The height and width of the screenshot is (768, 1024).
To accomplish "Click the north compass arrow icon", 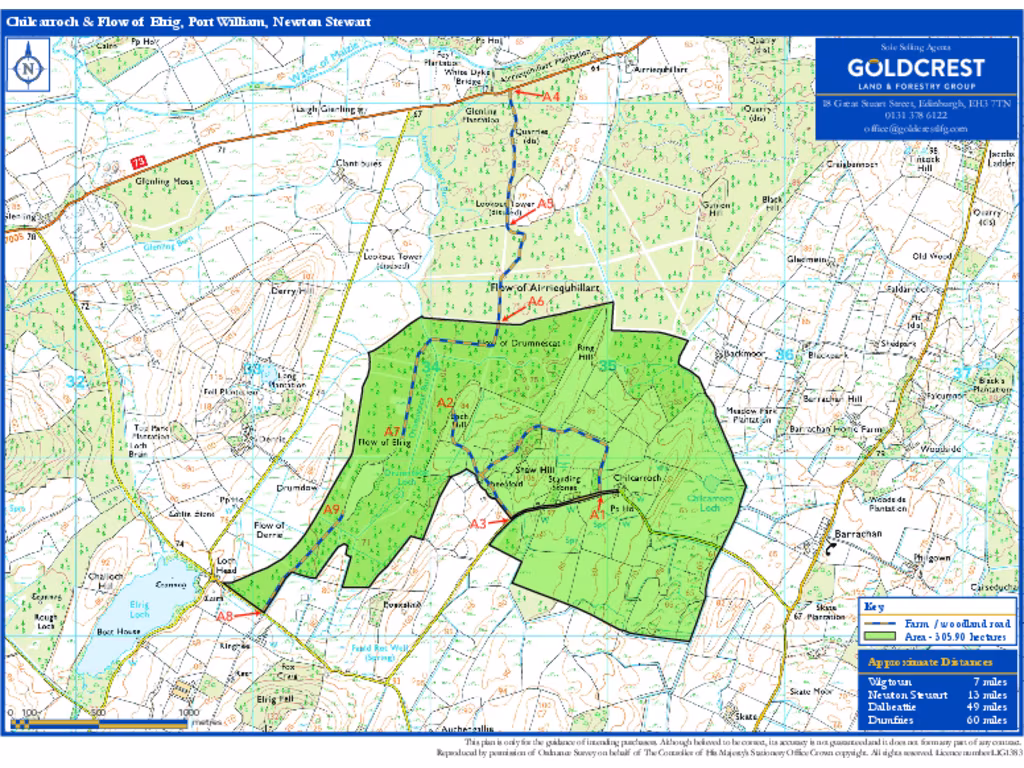I will (28, 68).
